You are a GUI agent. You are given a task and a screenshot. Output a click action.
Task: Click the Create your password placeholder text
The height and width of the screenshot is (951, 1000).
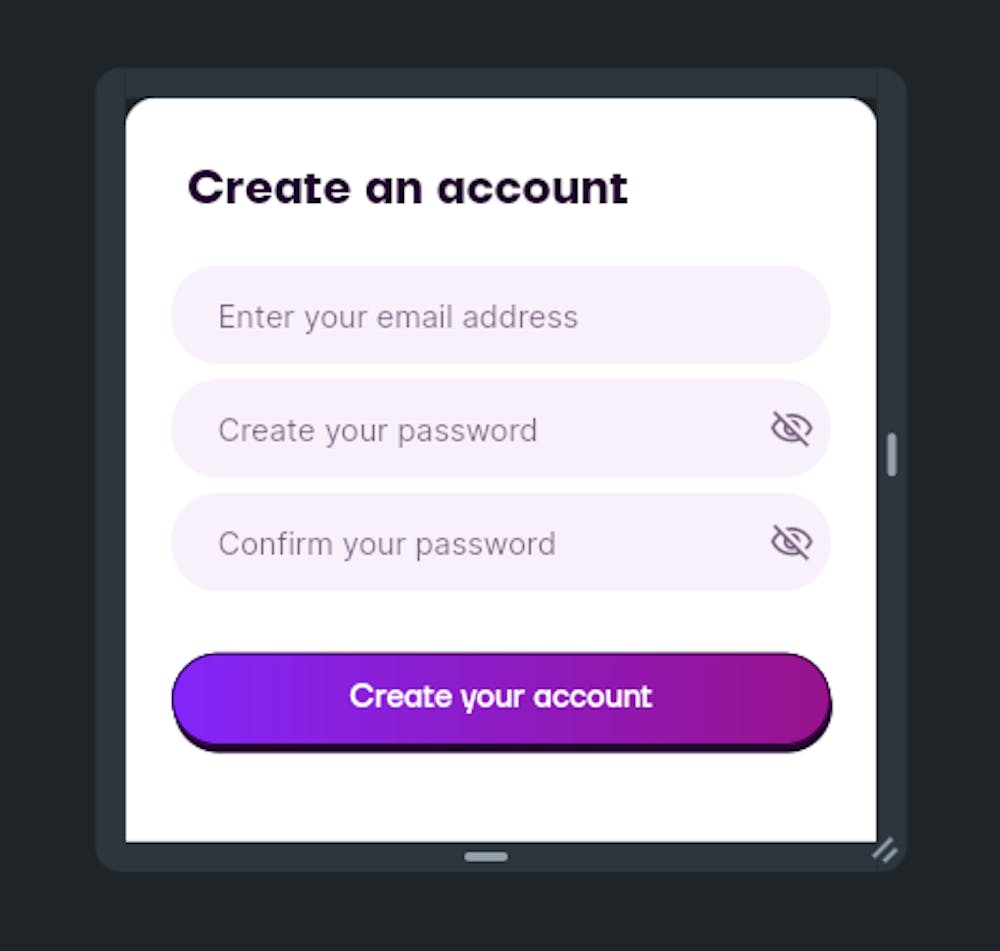click(378, 431)
